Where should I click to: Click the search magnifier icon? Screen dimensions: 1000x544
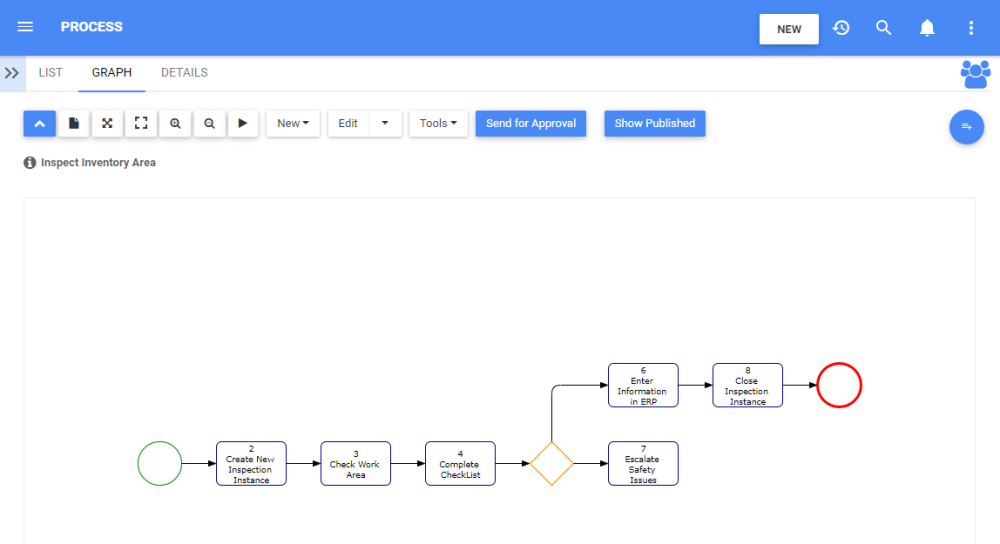884,28
